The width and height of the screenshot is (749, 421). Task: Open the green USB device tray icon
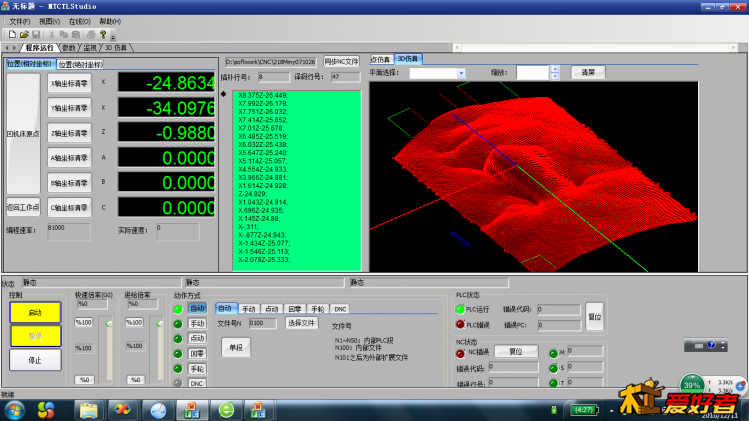coord(554,410)
